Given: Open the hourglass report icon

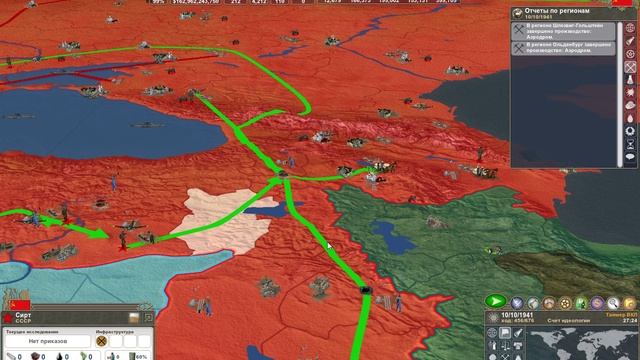Looking at the screenshot, I should [630, 144].
